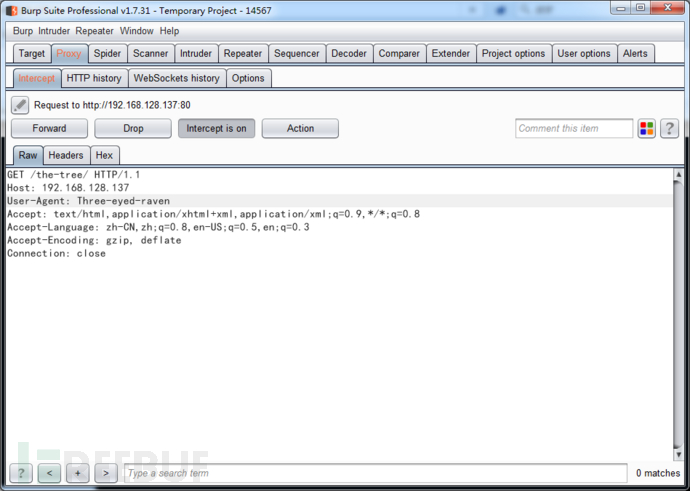Click the 0 matches label
Screen dimensions: 690x491
click(x=658, y=473)
